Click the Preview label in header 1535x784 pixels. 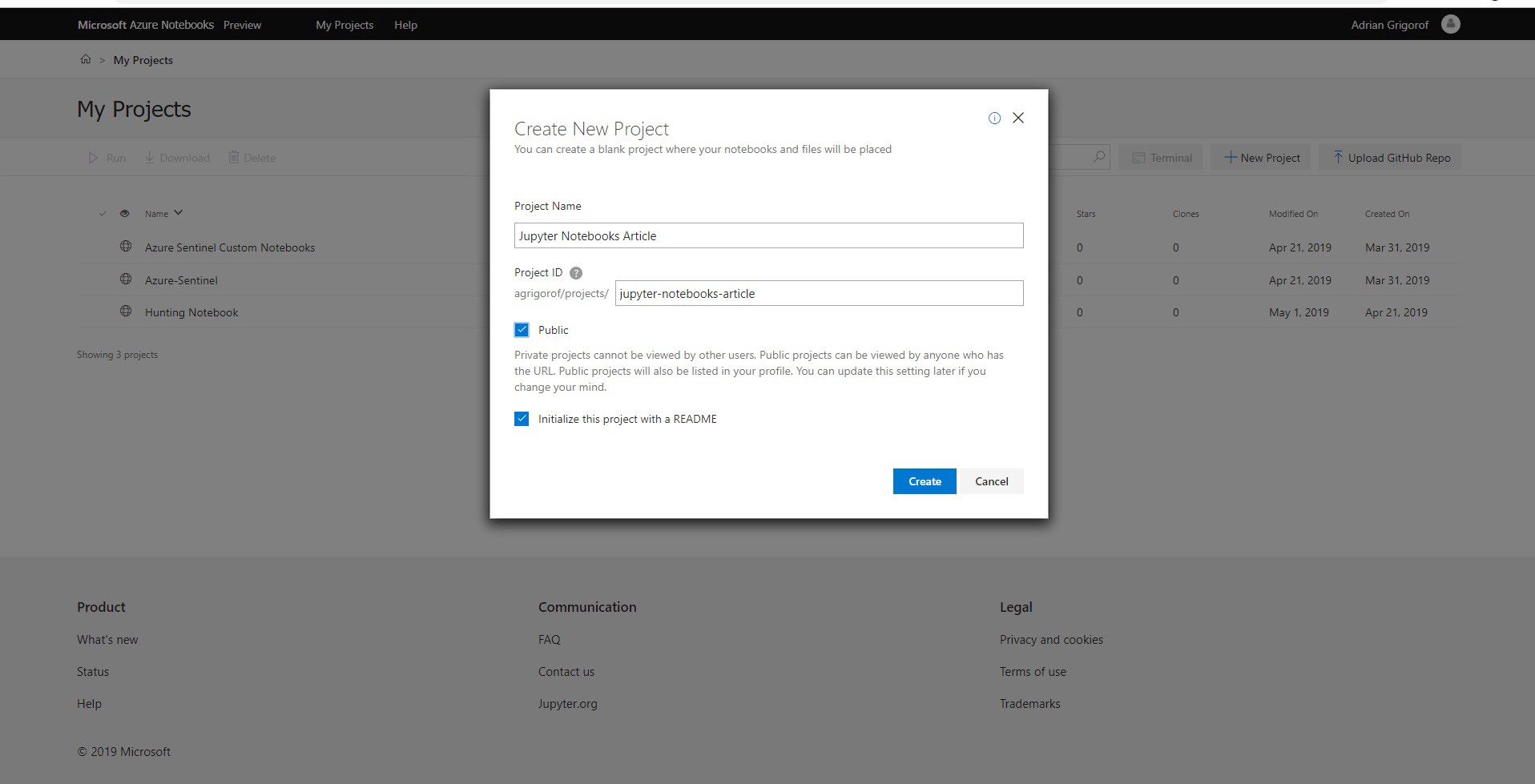(x=242, y=25)
